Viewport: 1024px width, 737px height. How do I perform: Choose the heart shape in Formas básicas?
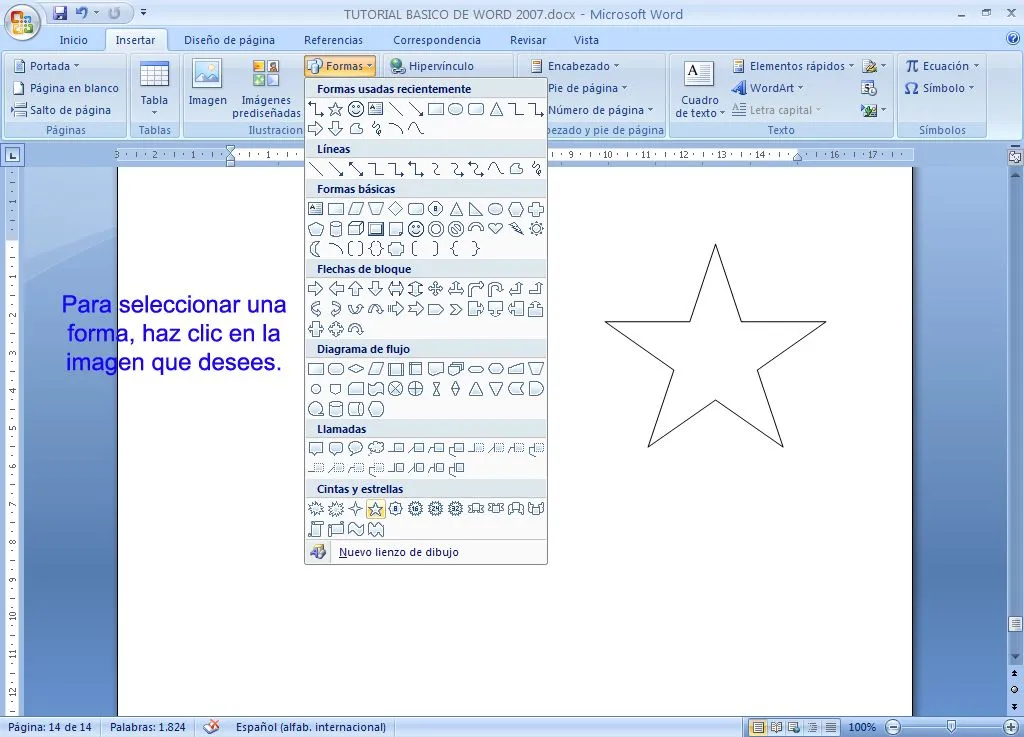(496, 228)
